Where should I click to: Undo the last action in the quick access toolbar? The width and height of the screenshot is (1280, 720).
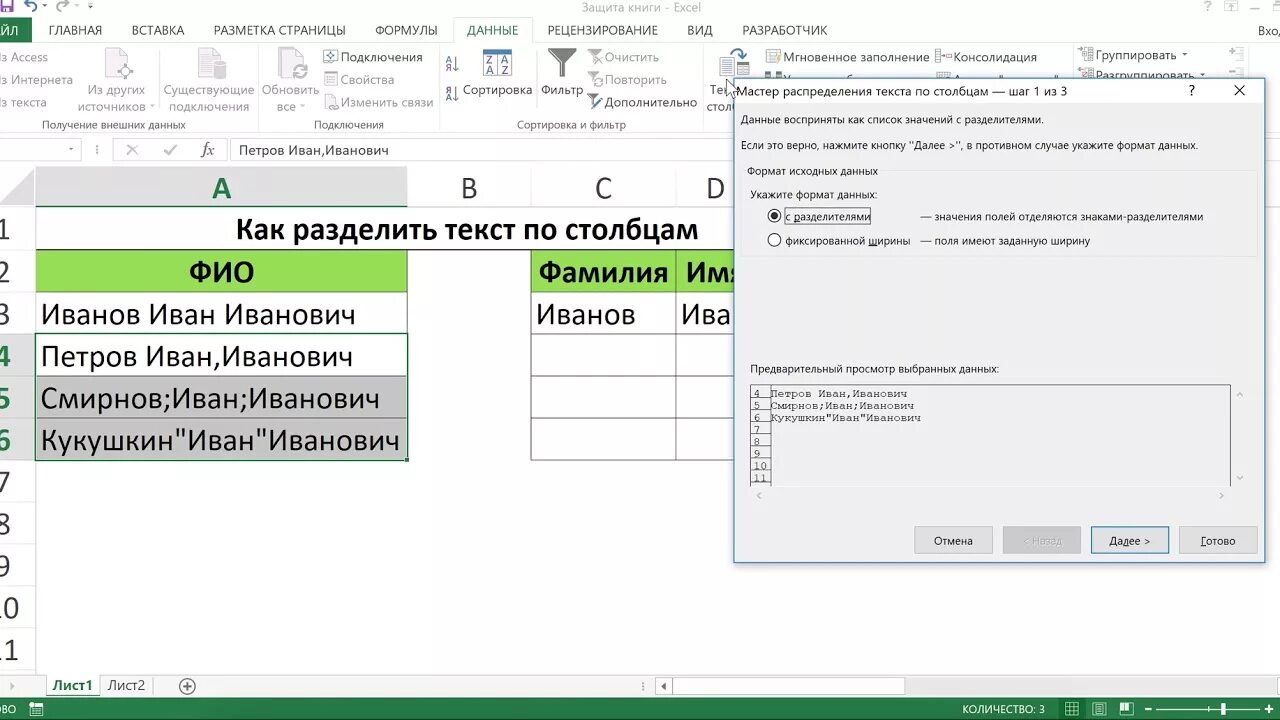click(30, 7)
